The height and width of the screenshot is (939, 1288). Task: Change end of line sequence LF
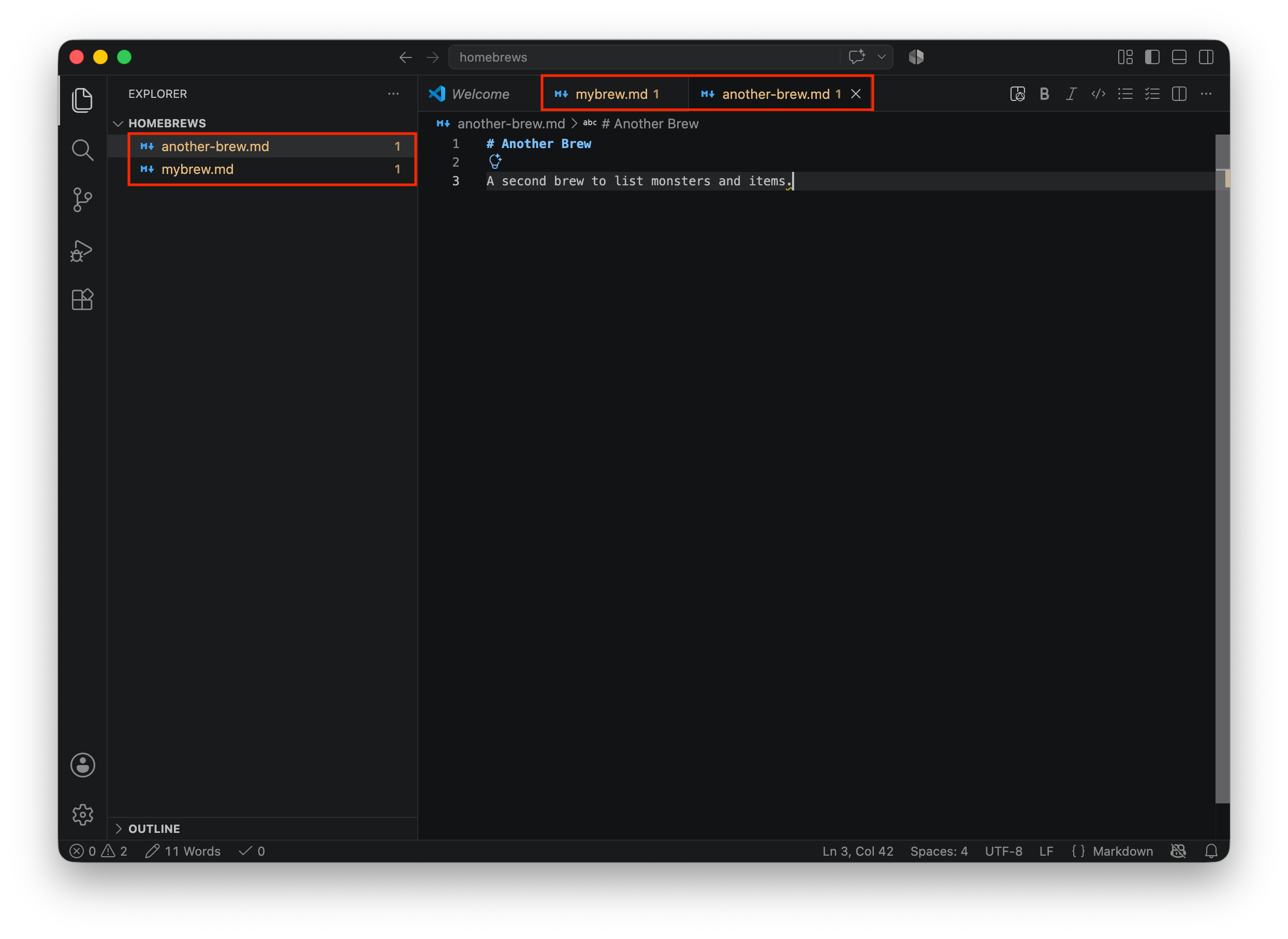click(1046, 850)
